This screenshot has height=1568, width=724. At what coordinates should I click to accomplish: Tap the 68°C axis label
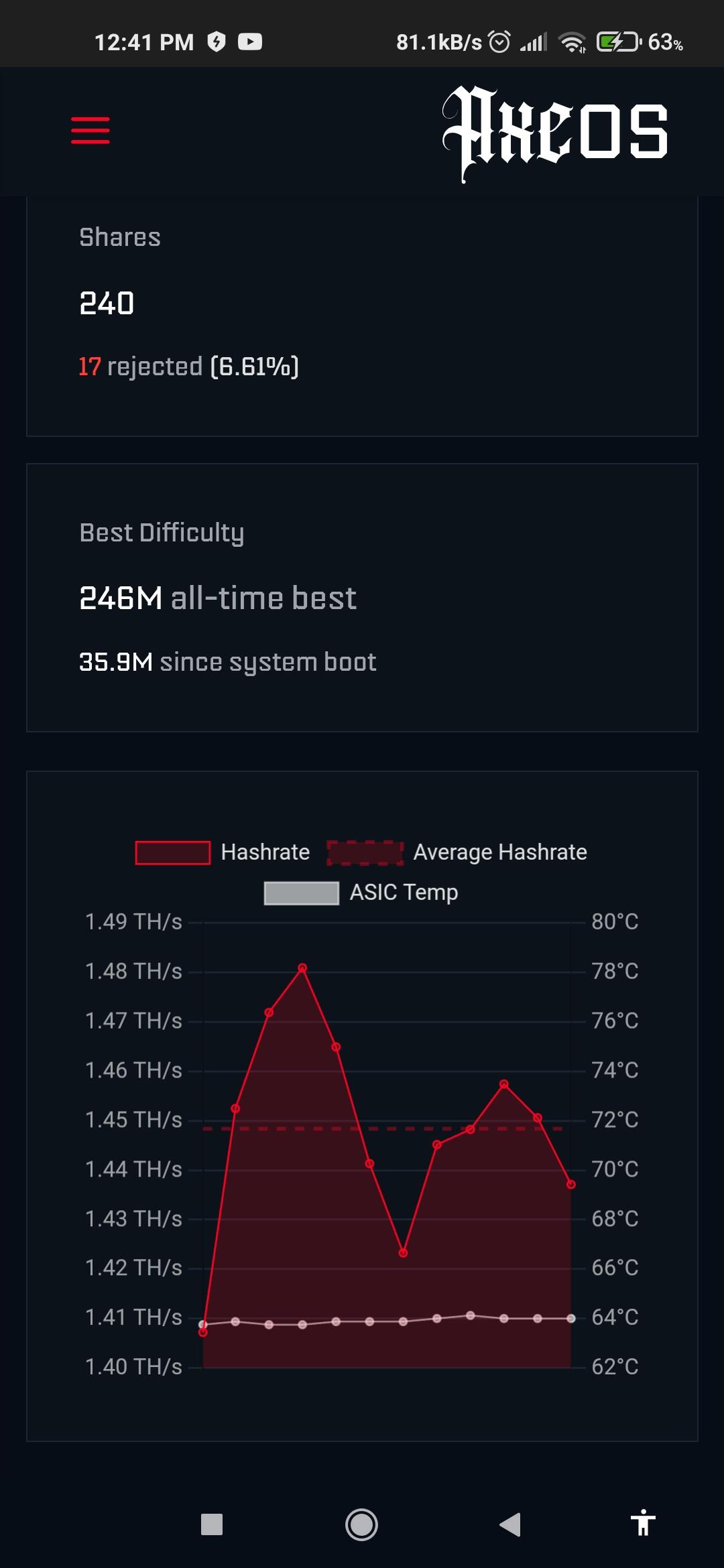click(615, 1219)
